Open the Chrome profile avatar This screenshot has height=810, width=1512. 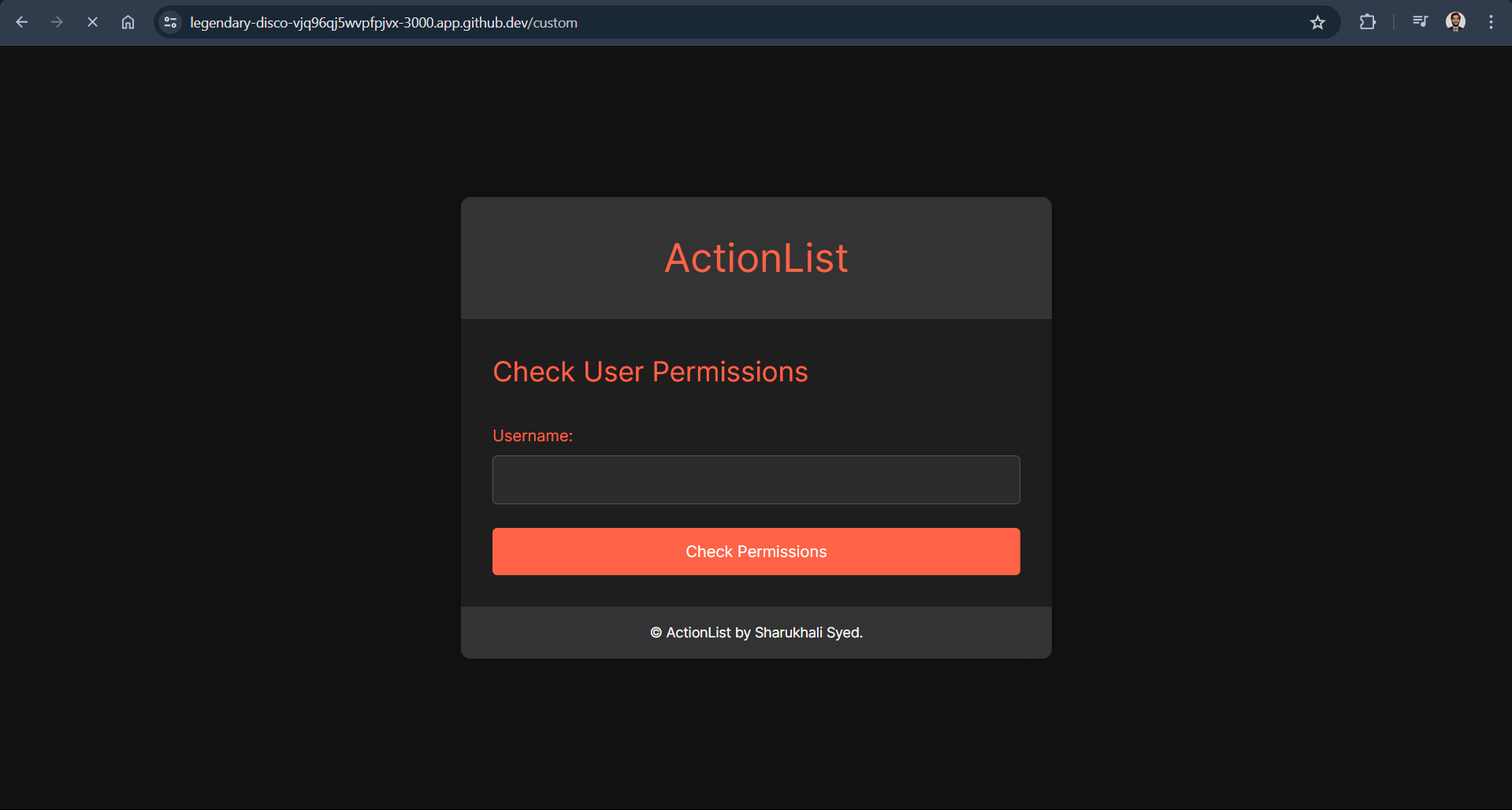point(1455,22)
